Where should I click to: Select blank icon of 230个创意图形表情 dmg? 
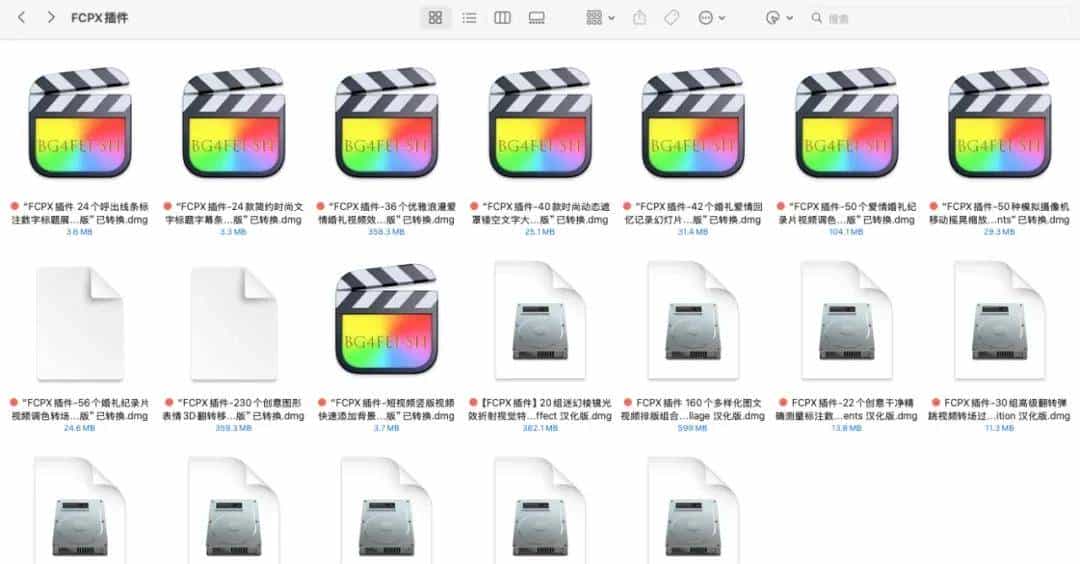233,323
